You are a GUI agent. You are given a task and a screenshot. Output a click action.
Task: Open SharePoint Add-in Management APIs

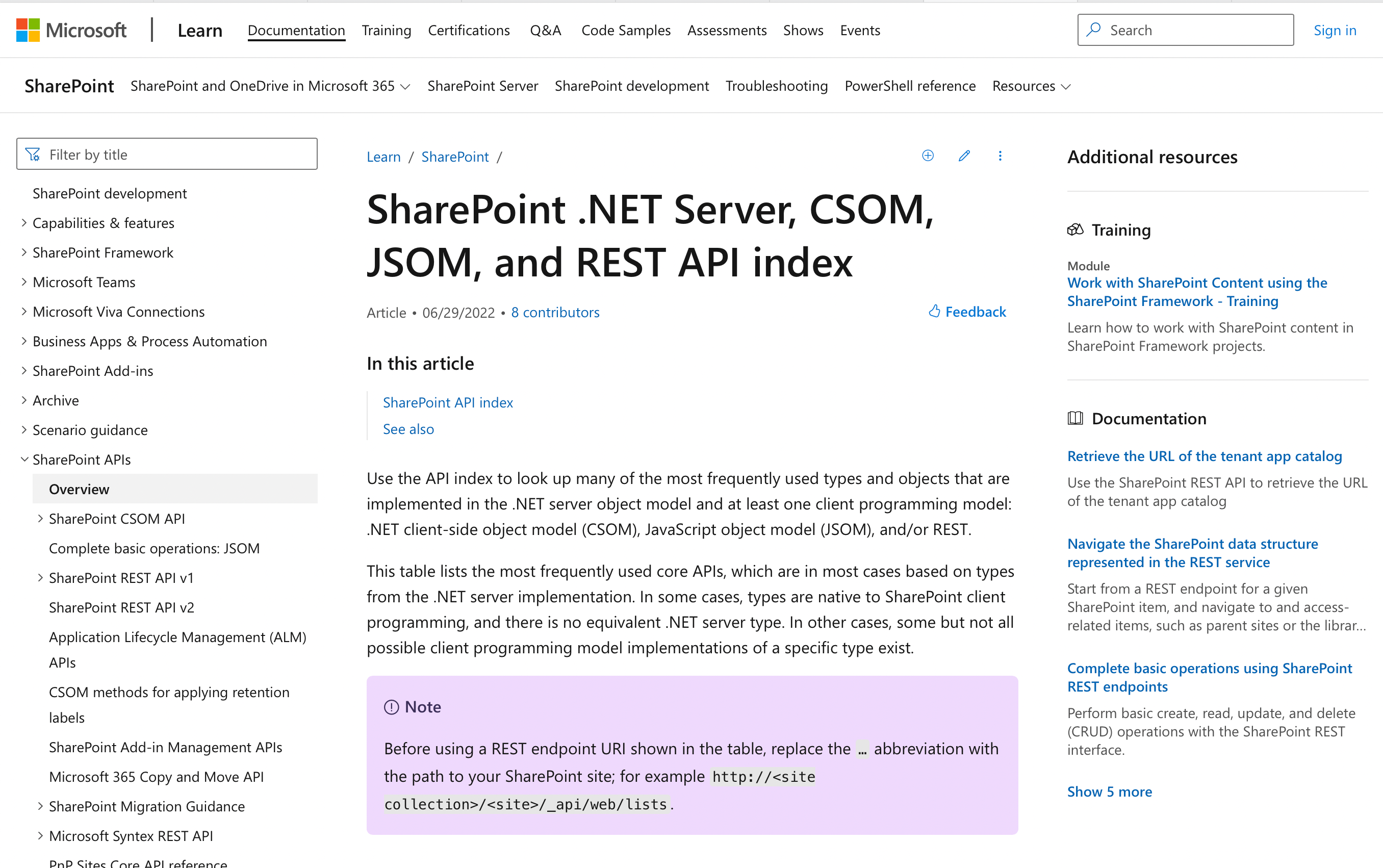click(x=165, y=747)
